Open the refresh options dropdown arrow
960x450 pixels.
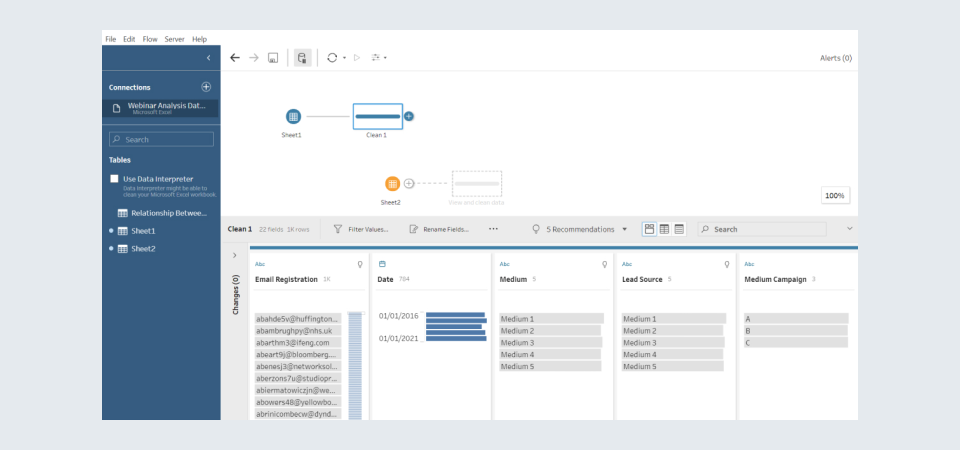tap(344, 58)
